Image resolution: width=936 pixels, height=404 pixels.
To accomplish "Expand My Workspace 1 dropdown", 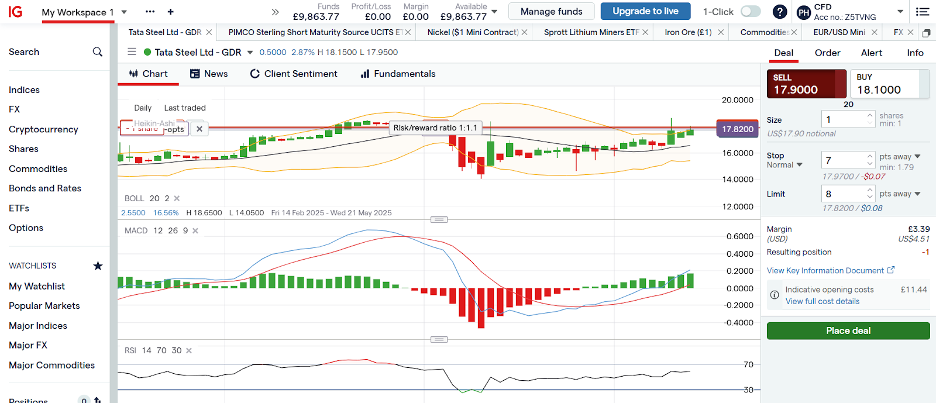I will tap(124, 12).
